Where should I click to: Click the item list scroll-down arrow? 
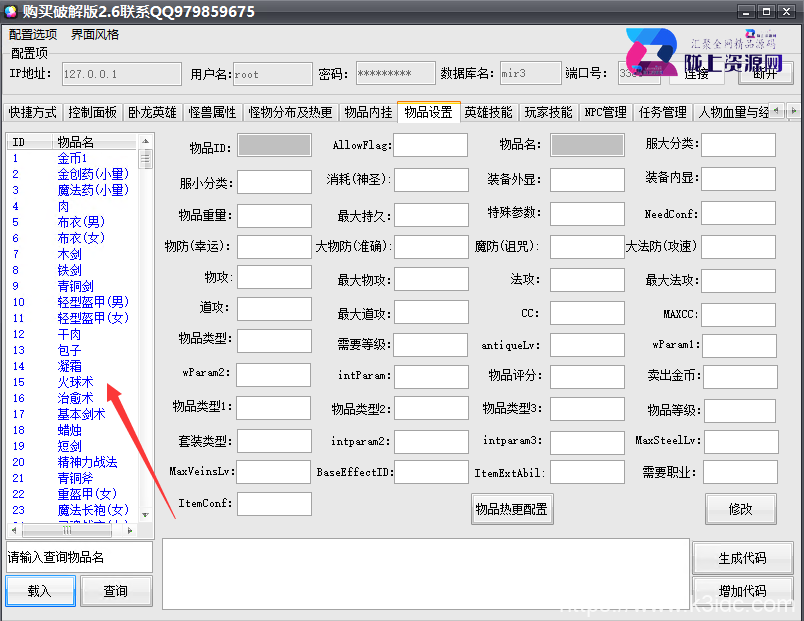(x=146, y=515)
